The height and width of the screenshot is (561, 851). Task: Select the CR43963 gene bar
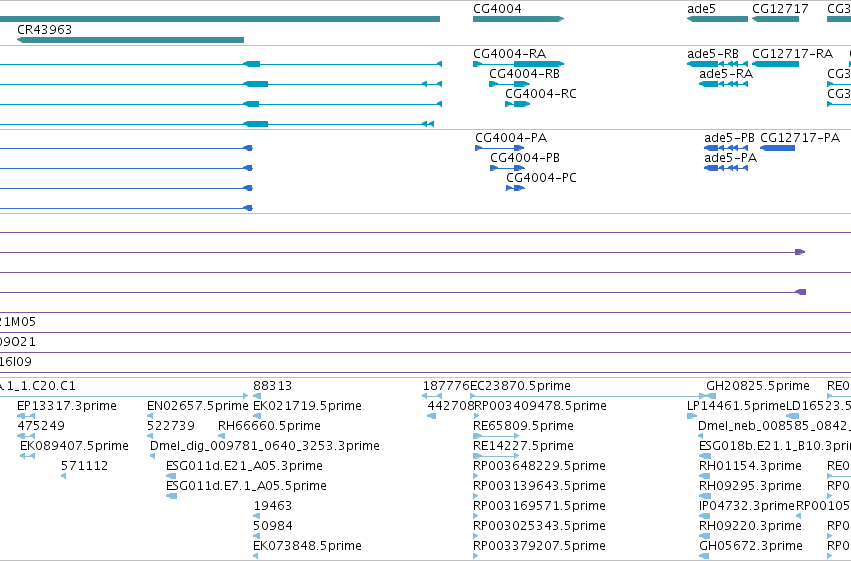(x=130, y=40)
